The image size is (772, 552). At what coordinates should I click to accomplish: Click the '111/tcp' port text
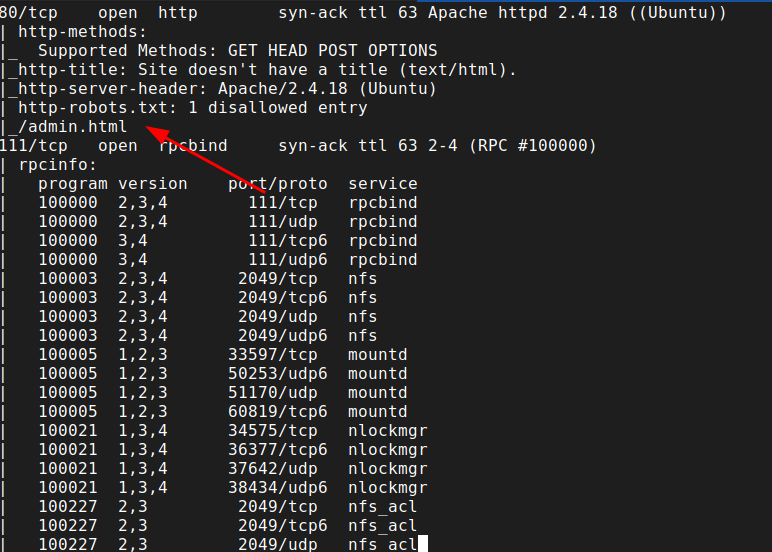click(x=33, y=146)
